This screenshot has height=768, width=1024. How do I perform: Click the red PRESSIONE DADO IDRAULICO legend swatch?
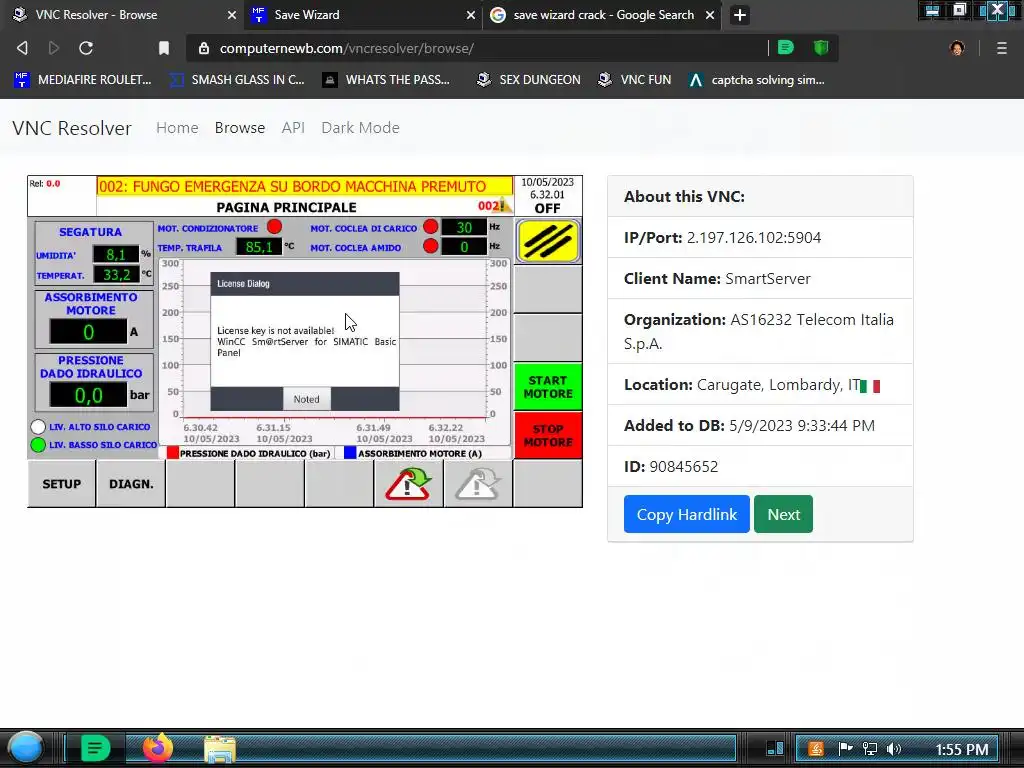click(x=172, y=453)
